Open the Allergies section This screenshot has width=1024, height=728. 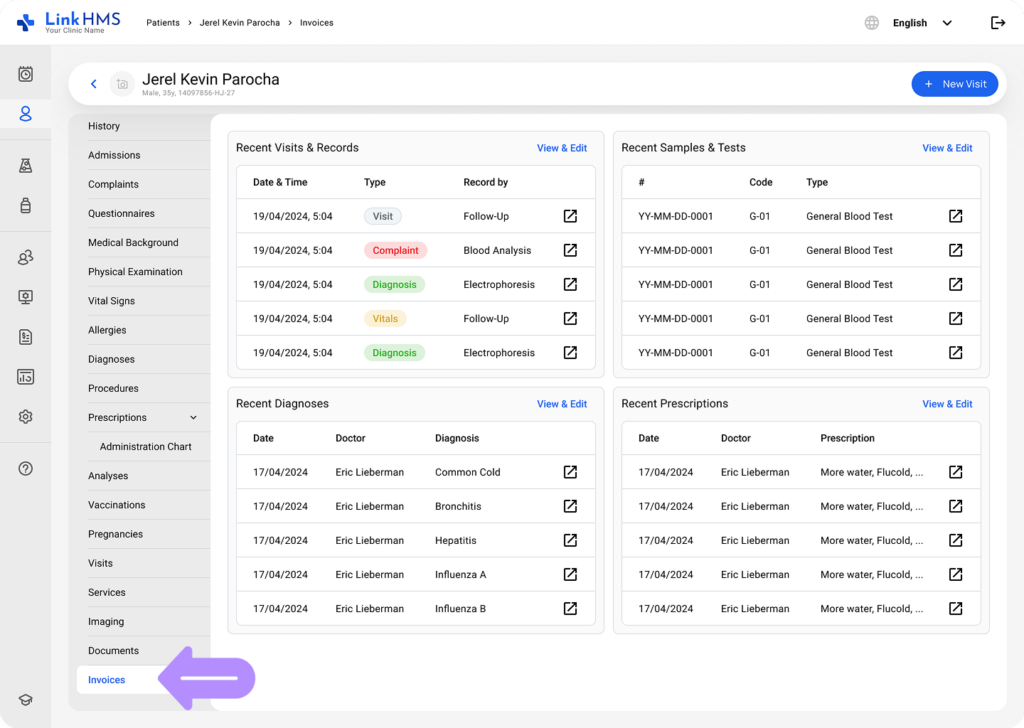[x=107, y=330]
